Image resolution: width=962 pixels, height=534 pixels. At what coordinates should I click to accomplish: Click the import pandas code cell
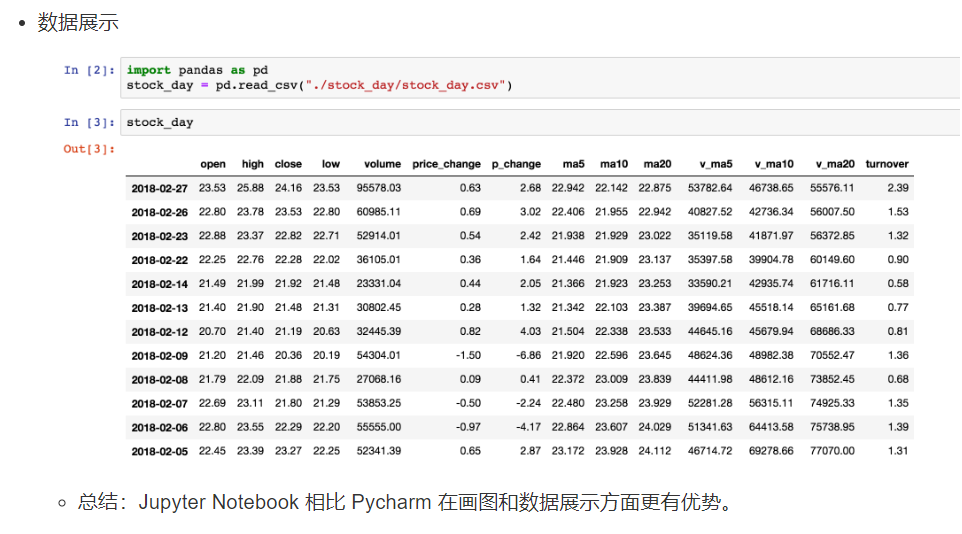click(x=541, y=78)
